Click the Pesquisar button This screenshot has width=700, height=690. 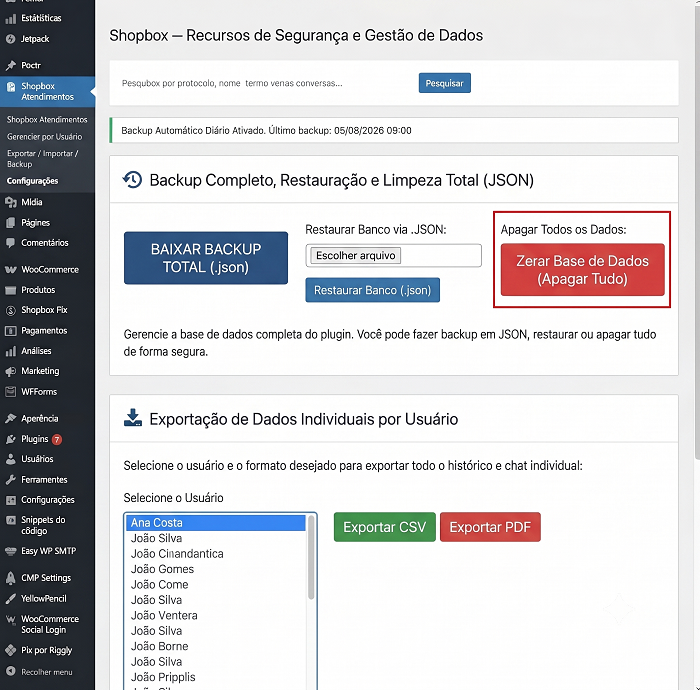coord(445,83)
